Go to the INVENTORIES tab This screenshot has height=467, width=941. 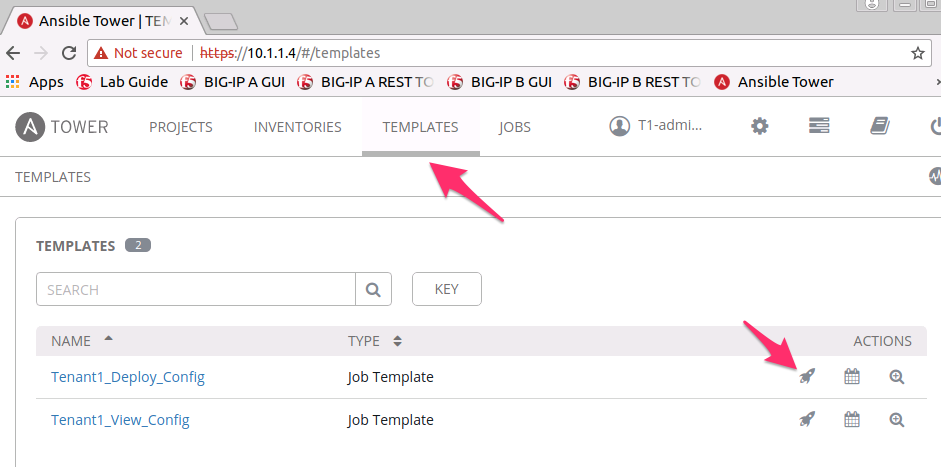(x=297, y=127)
